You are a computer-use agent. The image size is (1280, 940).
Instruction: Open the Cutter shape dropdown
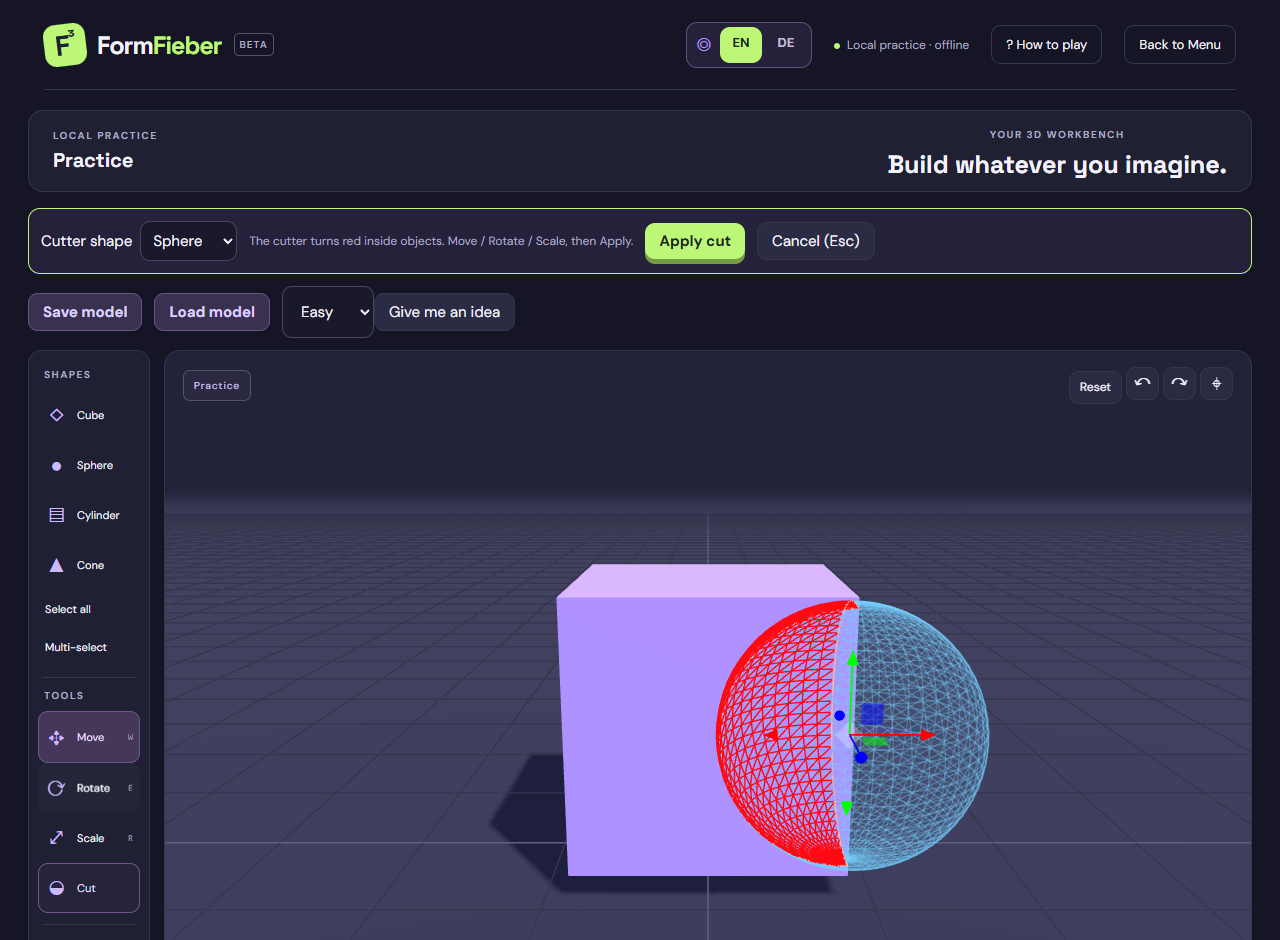188,241
